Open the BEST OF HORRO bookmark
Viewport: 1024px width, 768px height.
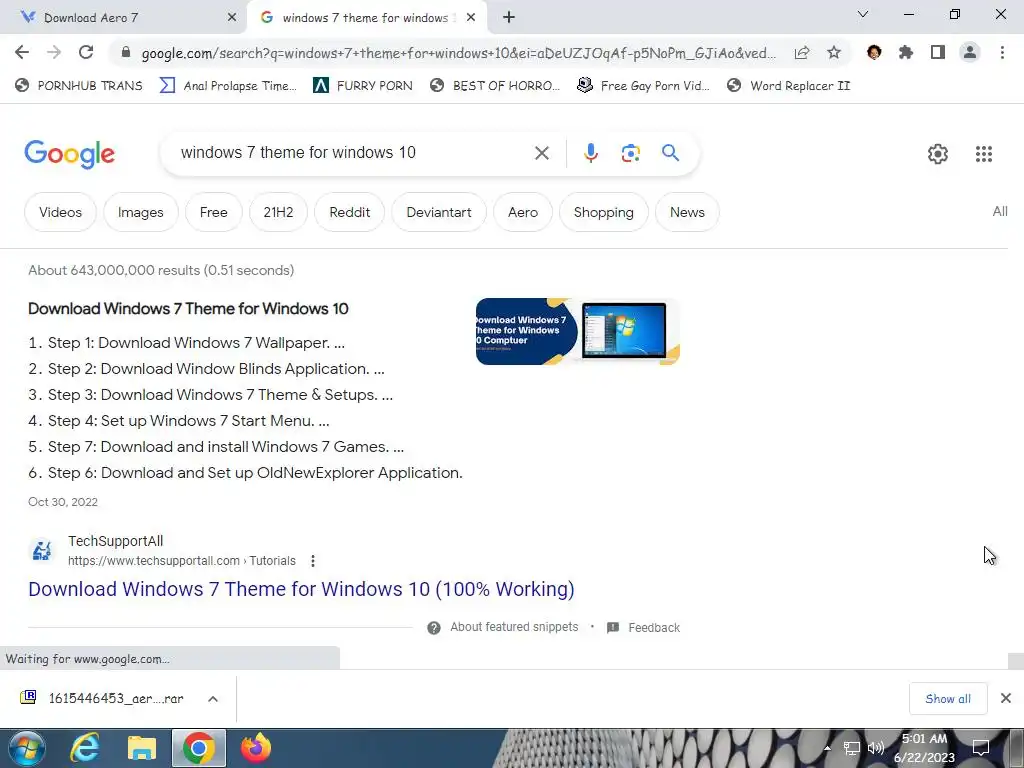(495, 86)
